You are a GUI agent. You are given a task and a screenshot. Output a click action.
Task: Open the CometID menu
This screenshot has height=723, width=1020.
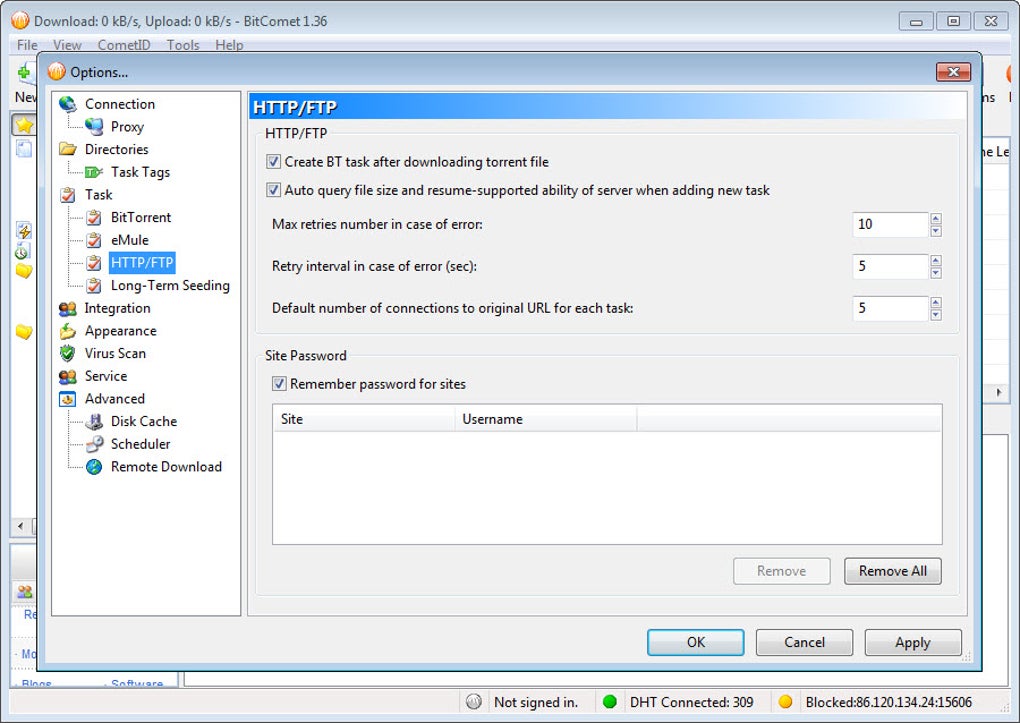pos(124,45)
